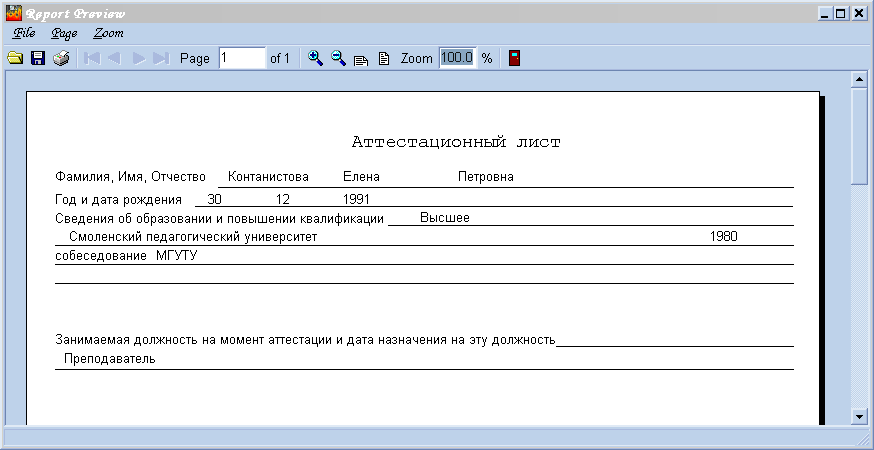Click the zoom percentage field
The width and height of the screenshot is (874, 450).
pos(458,58)
